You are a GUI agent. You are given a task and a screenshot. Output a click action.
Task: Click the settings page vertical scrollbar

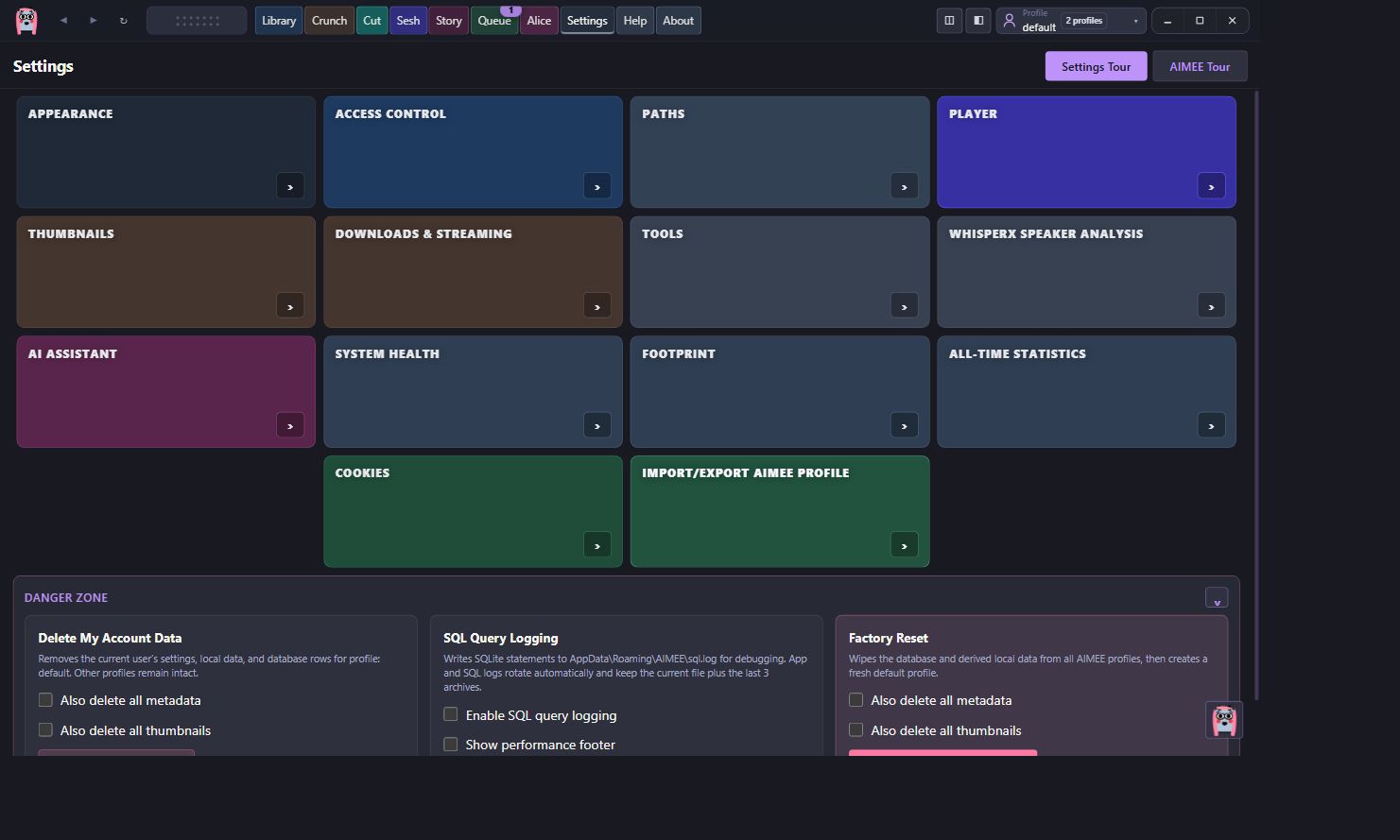tap(1256, 395)
